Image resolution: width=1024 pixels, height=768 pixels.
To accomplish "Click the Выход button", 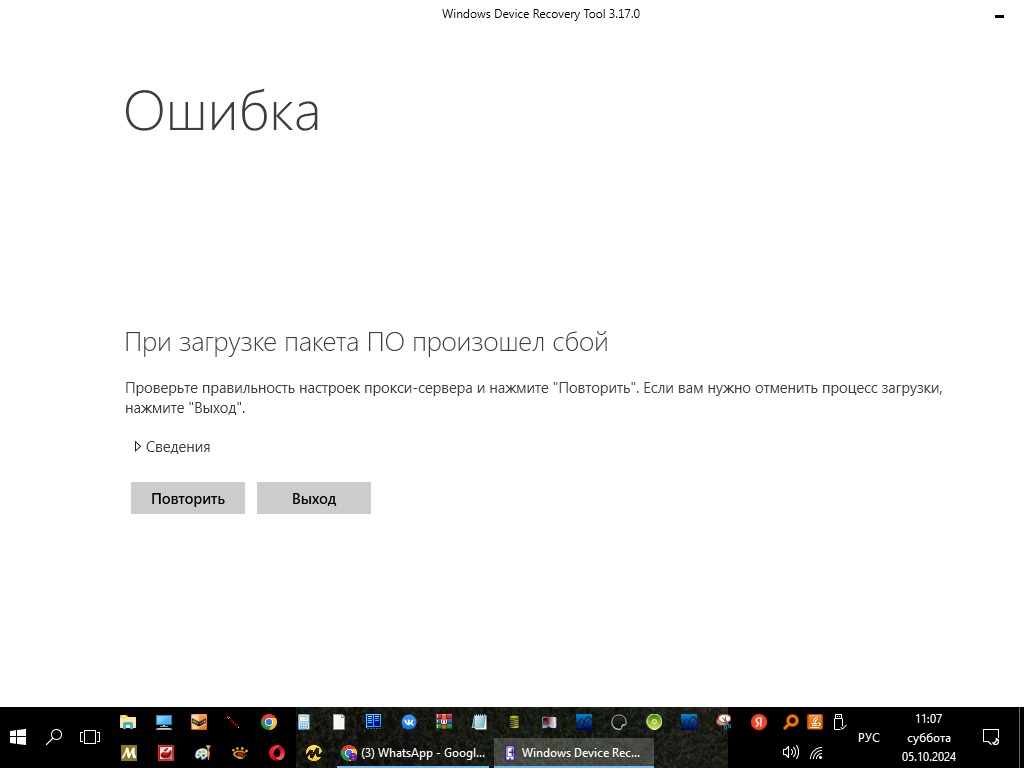I will [x=313, y=498].
